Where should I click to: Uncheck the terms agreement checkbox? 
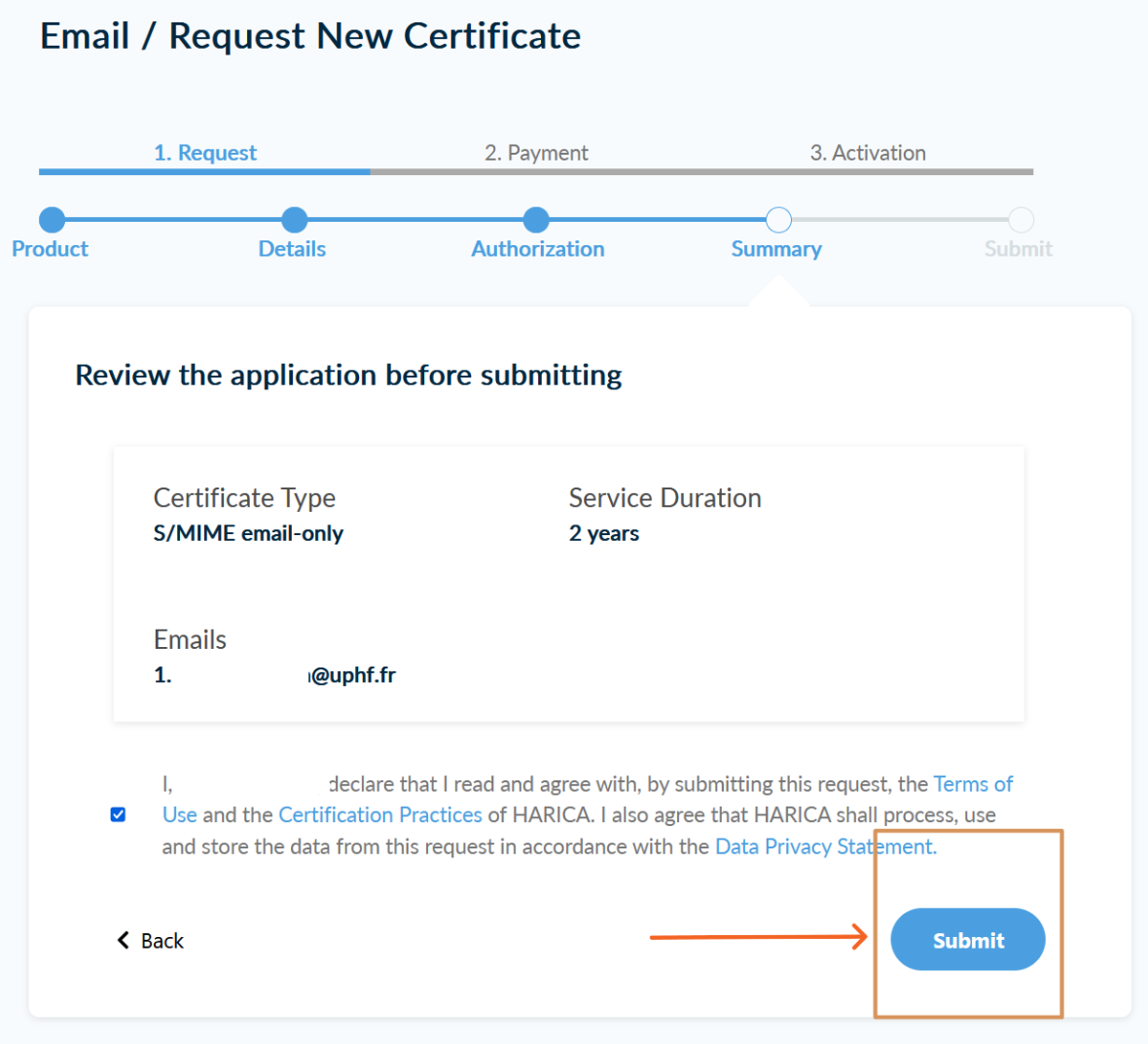point(118,814)
